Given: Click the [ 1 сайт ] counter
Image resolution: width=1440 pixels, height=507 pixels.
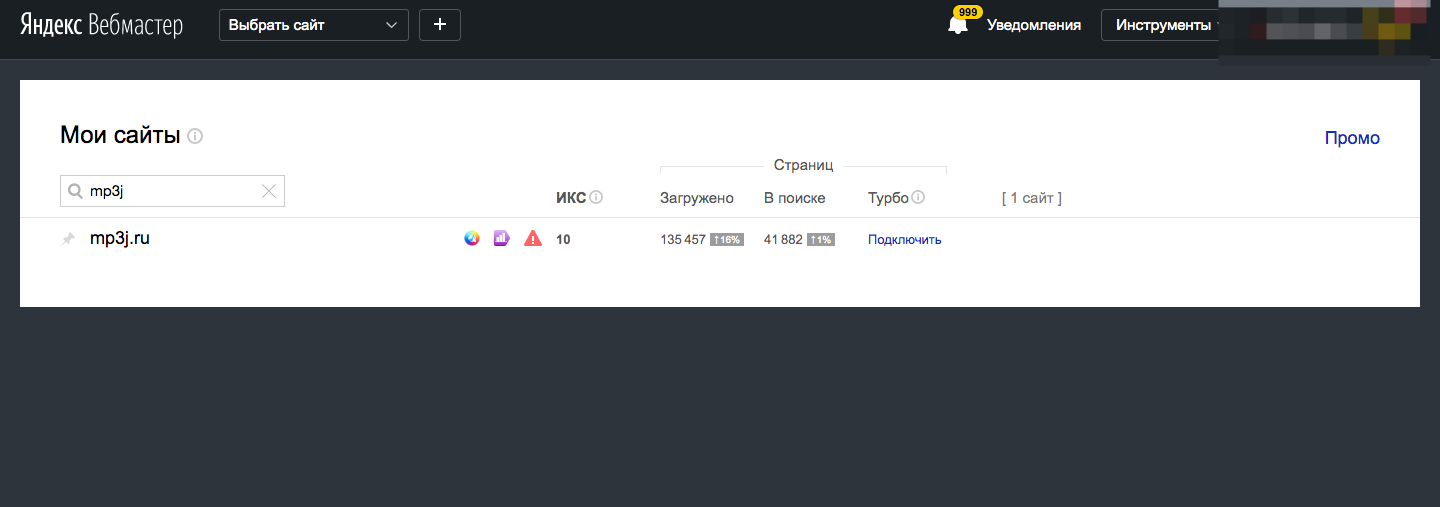Looking at the screenshot, I should click(x=1032, y=198).
